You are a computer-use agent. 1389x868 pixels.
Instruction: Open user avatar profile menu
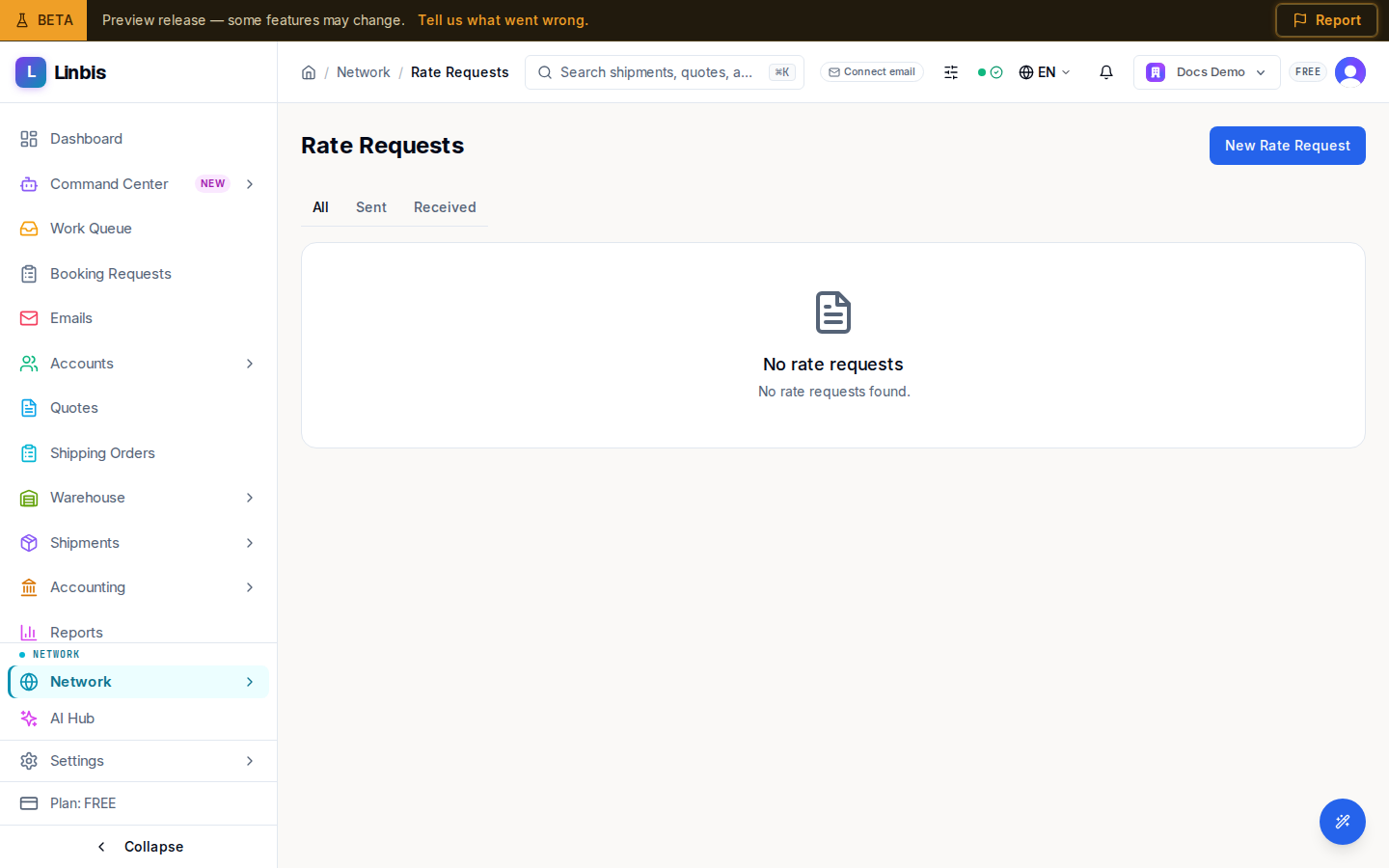[x=1350, y=72]
